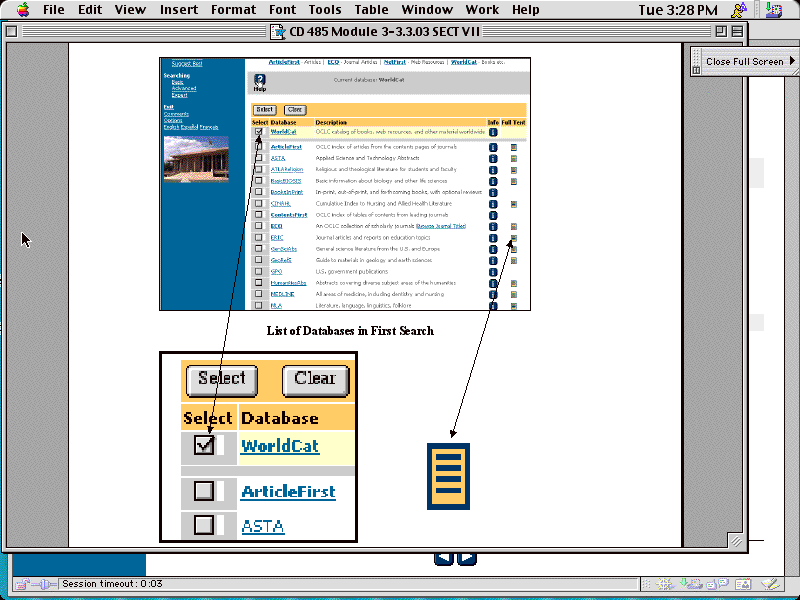Click the building photo thumbnail in sidebar
Viewport: 800px width, 600px height.
pyautogui.click(x=196, y=159)
